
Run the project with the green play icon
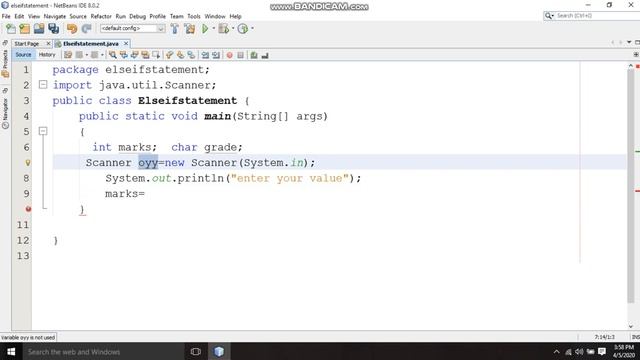[x=205, y=29]
